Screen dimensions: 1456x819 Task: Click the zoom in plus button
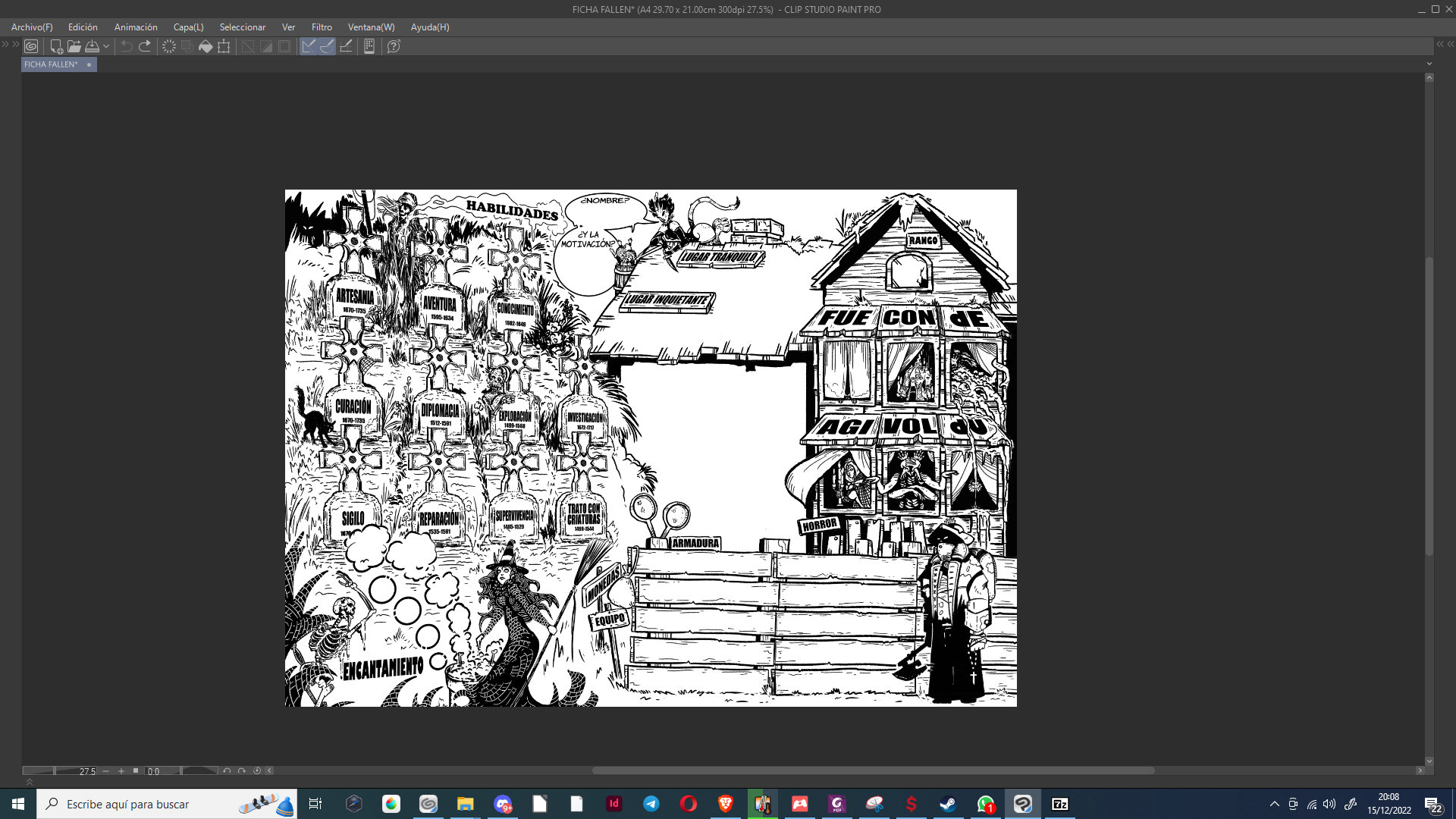[121, 771]
